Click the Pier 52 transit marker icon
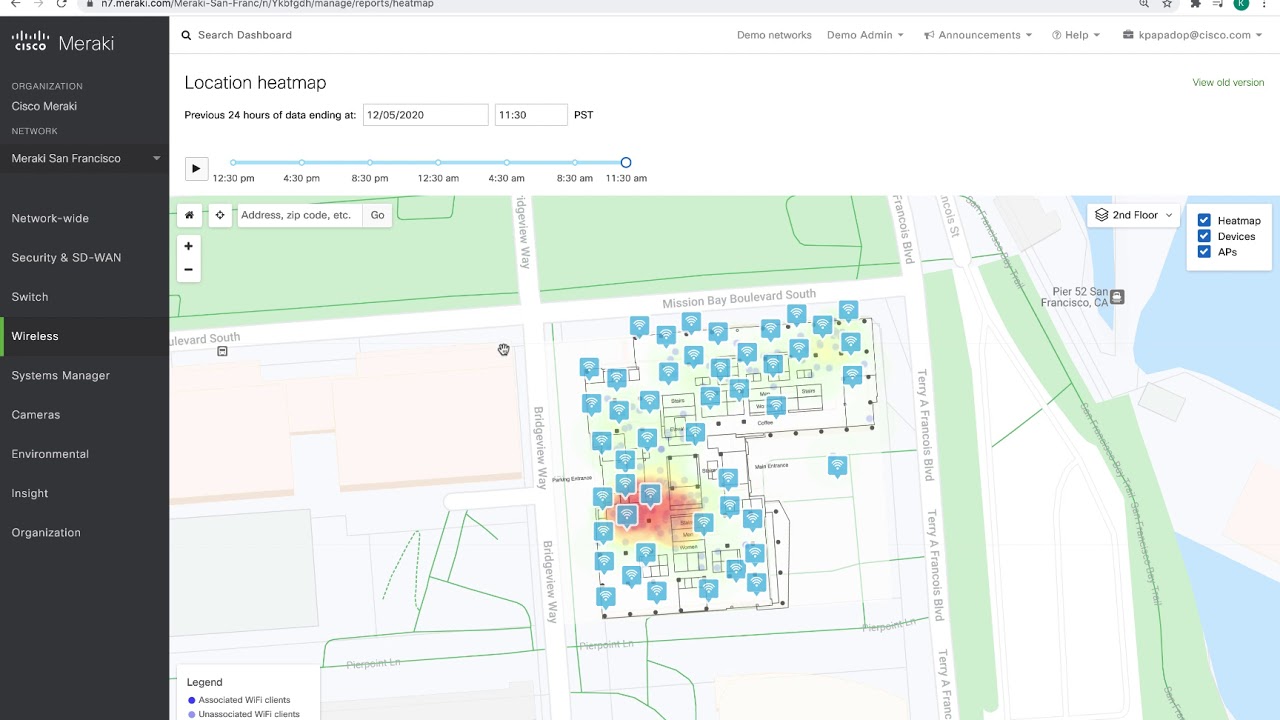Image resolution: width=1280 pixels, height=720 pixels. 1117,297
